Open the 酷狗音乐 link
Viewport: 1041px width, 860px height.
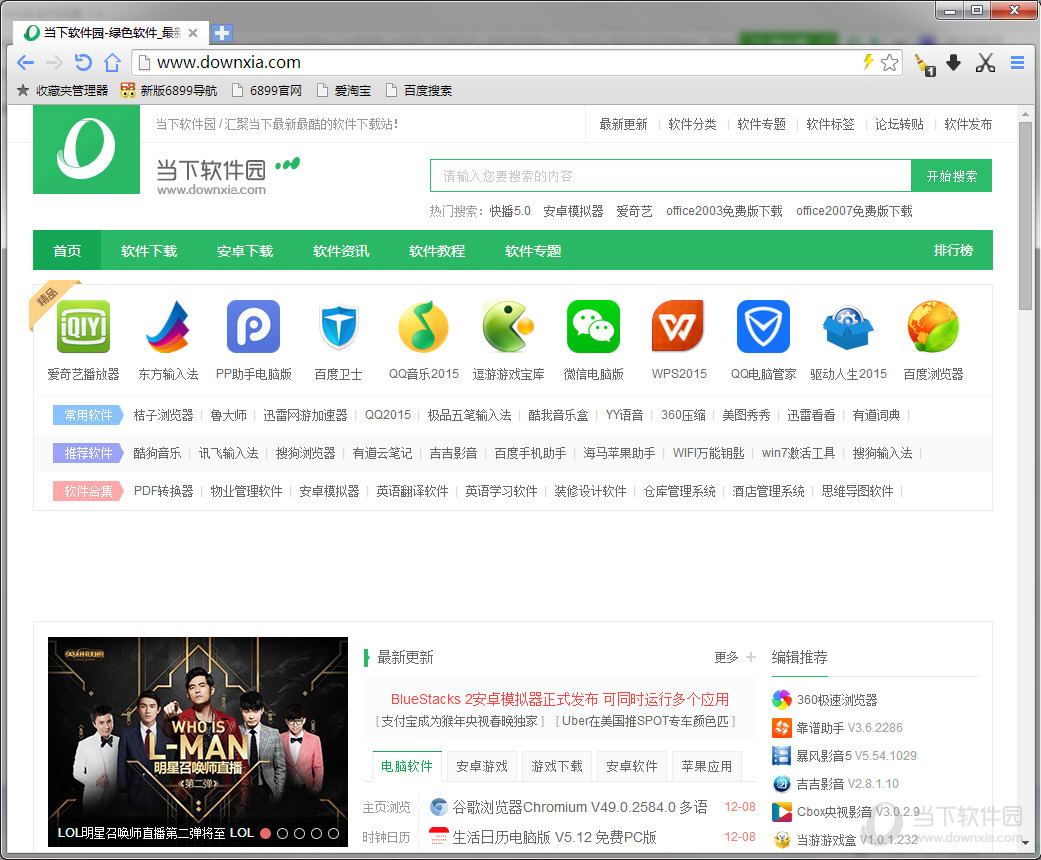click(157, 453)
